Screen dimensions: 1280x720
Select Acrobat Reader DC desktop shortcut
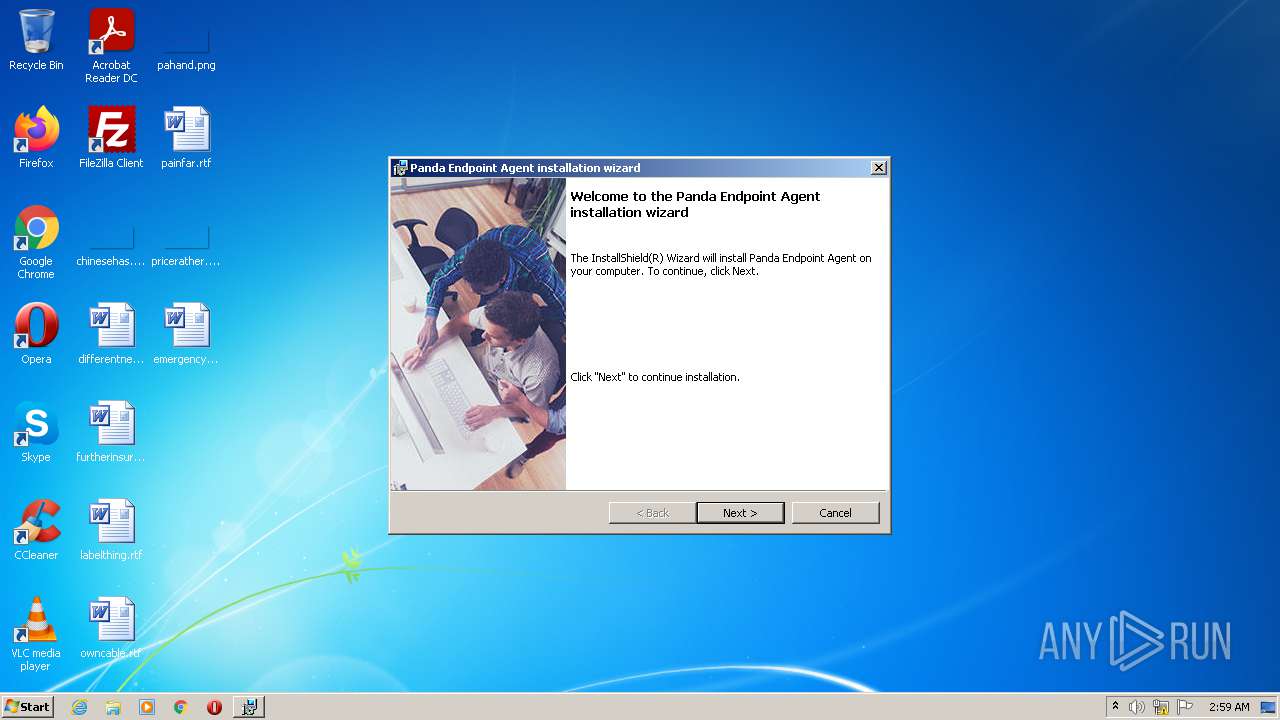pyautogui.click(x=111, y=46)
